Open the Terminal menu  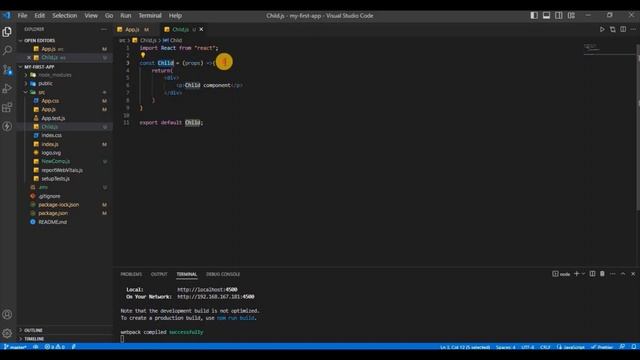pos(150,16)
